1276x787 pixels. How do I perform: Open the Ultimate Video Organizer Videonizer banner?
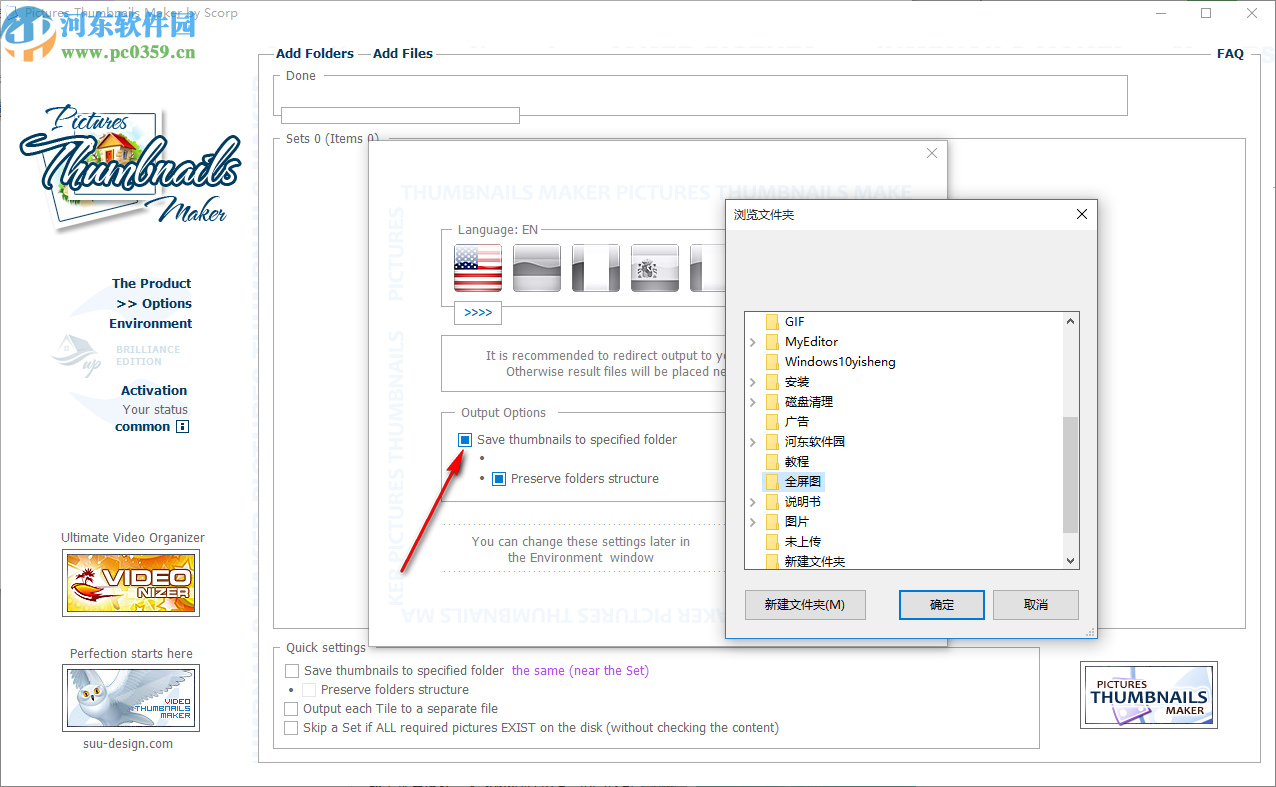131,582
